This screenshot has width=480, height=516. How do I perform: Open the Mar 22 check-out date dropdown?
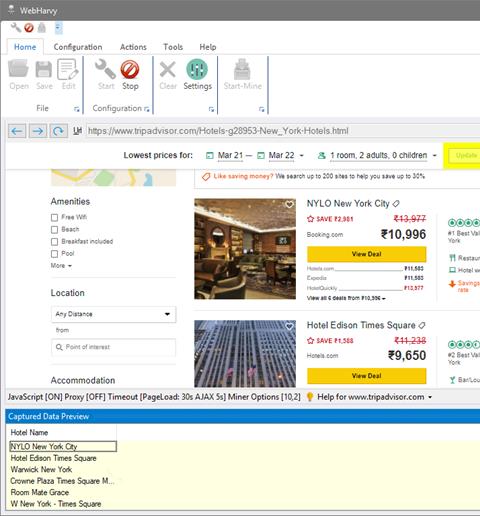[x=281, y=155]
